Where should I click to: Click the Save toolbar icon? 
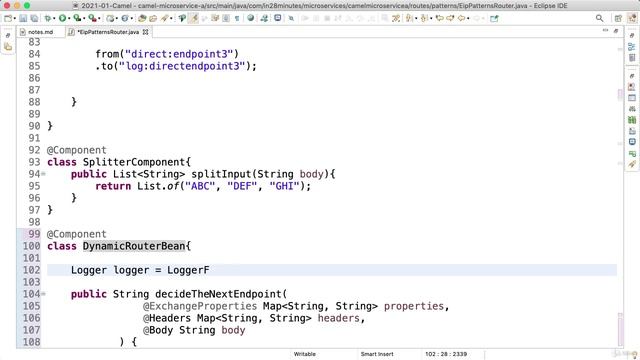click(23, 18)
